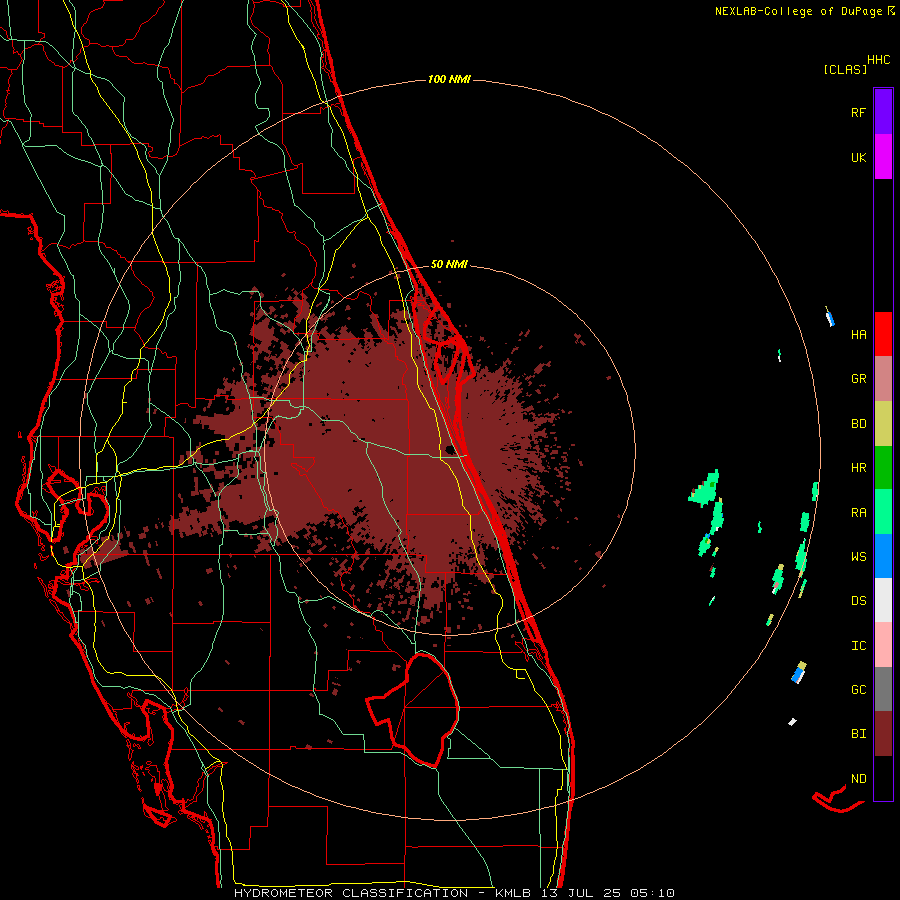900x900 pixels.
Task: Click the ND black legend swatch
Action: coord(883,778)
